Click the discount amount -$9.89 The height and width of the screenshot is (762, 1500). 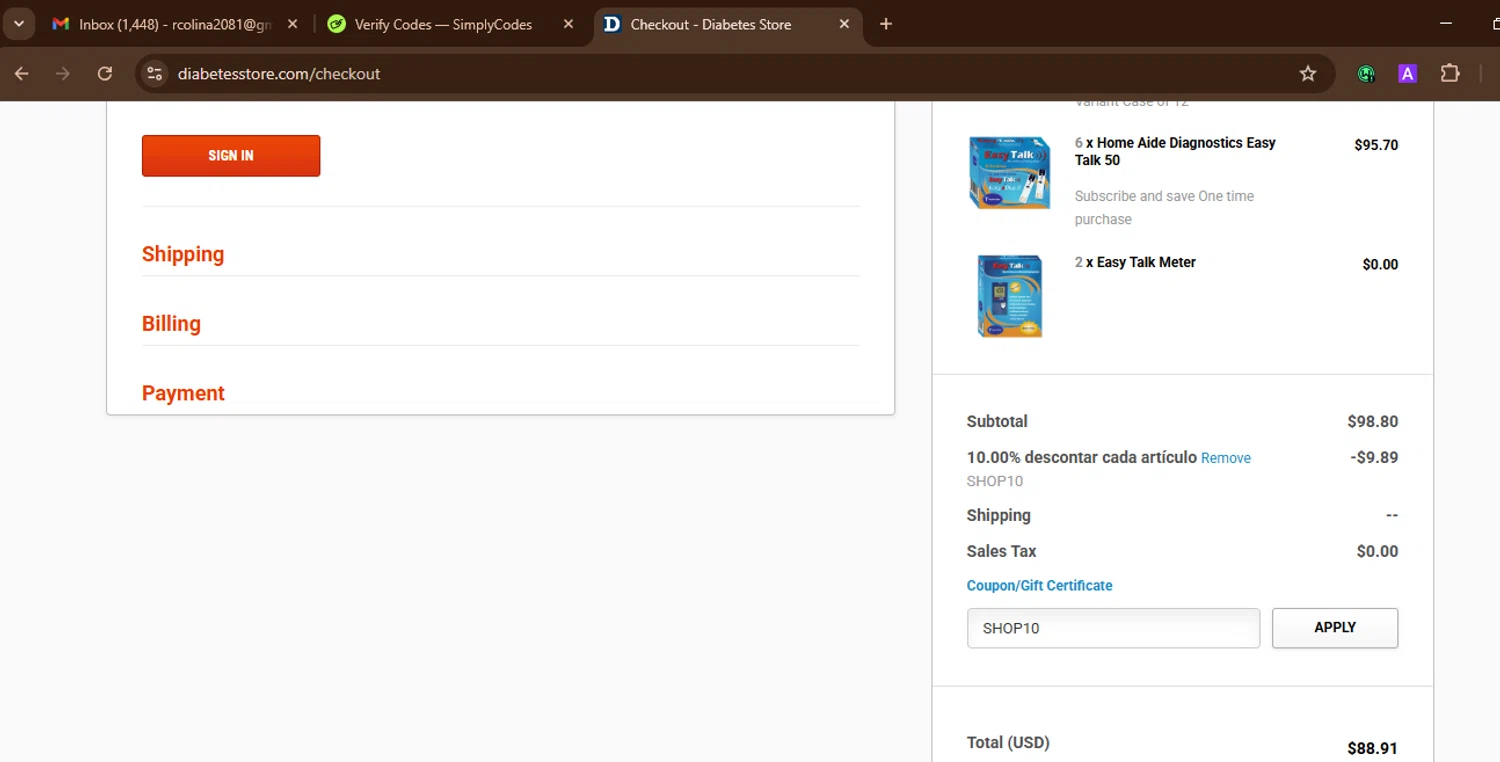coord(1374,458)
